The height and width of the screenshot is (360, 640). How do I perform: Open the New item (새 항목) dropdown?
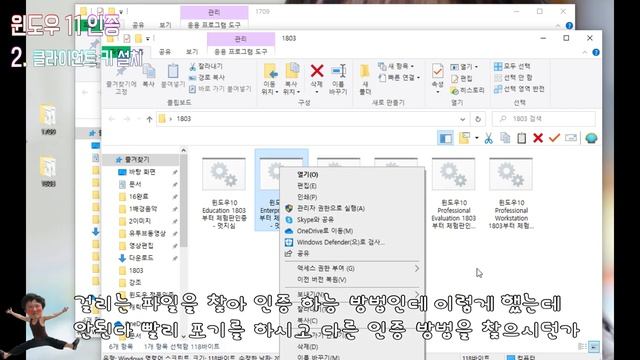396,66
